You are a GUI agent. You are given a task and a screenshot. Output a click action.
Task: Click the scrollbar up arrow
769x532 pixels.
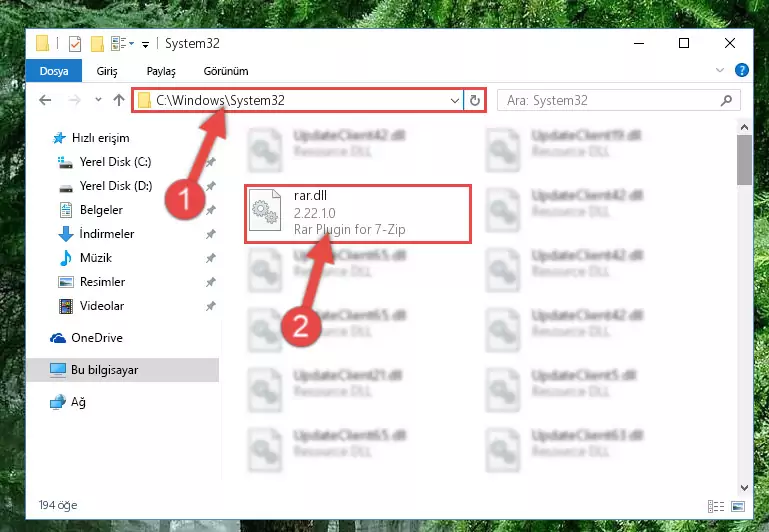click(744, 127)
